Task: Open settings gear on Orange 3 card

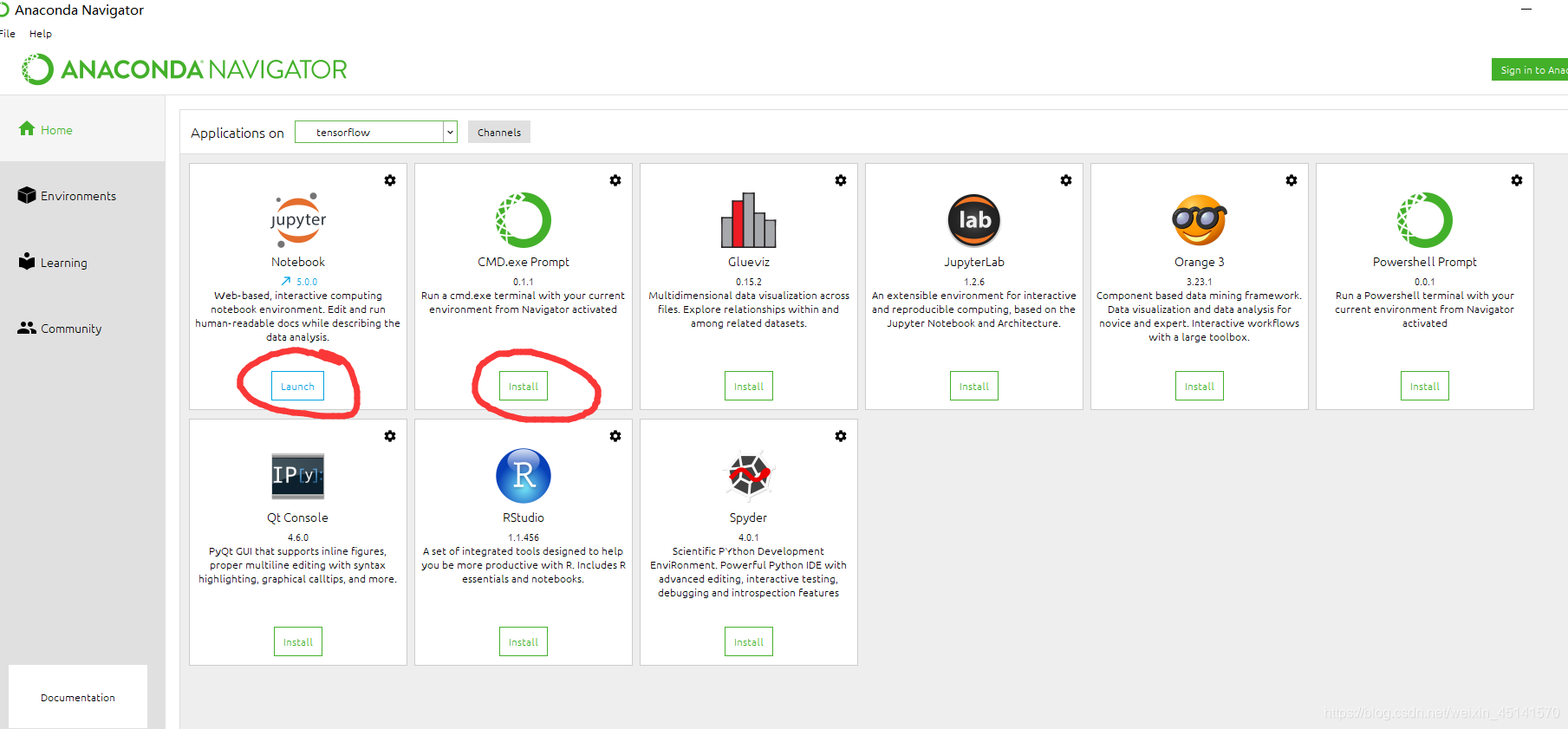Action: point(1291,180)
